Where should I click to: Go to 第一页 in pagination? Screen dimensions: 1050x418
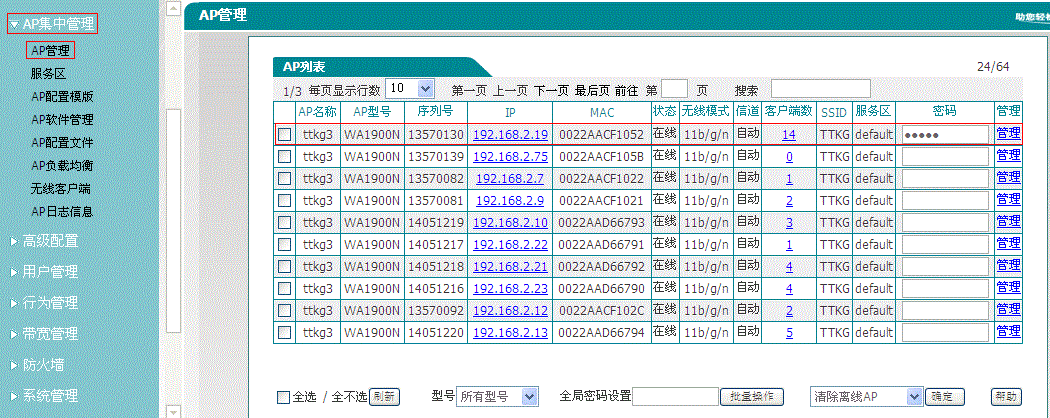pyautogui.click(x=469, y=90)
